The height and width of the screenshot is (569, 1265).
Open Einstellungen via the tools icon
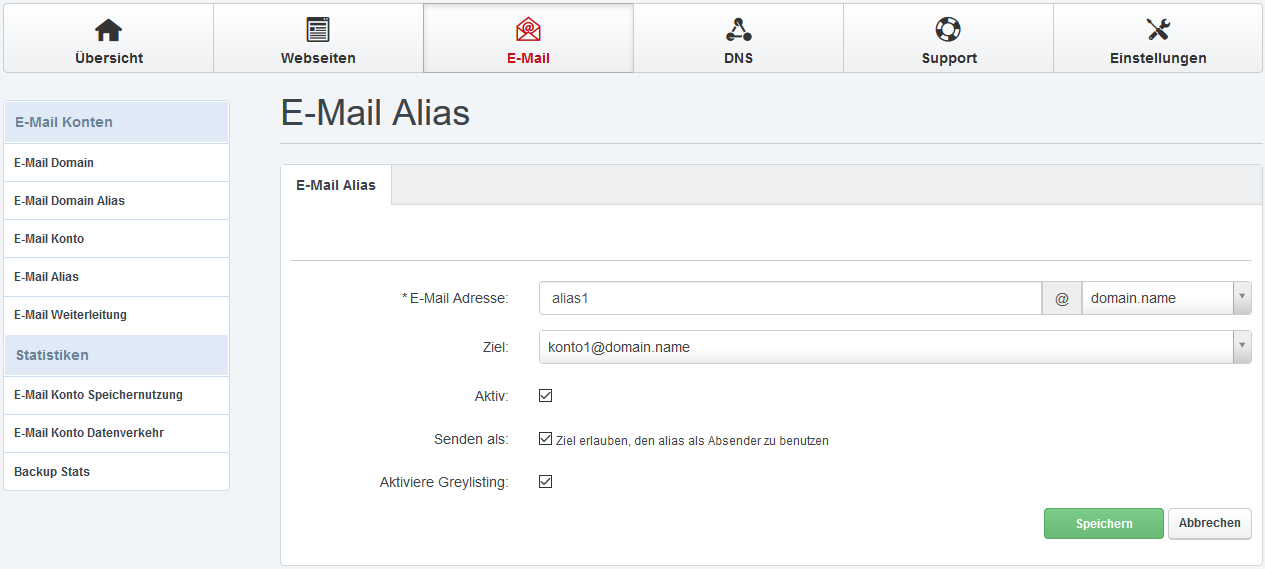pos(1158,30)
